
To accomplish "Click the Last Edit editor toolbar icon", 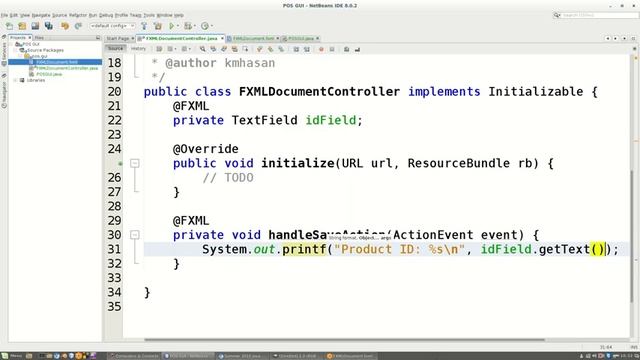I will [159, 49].
